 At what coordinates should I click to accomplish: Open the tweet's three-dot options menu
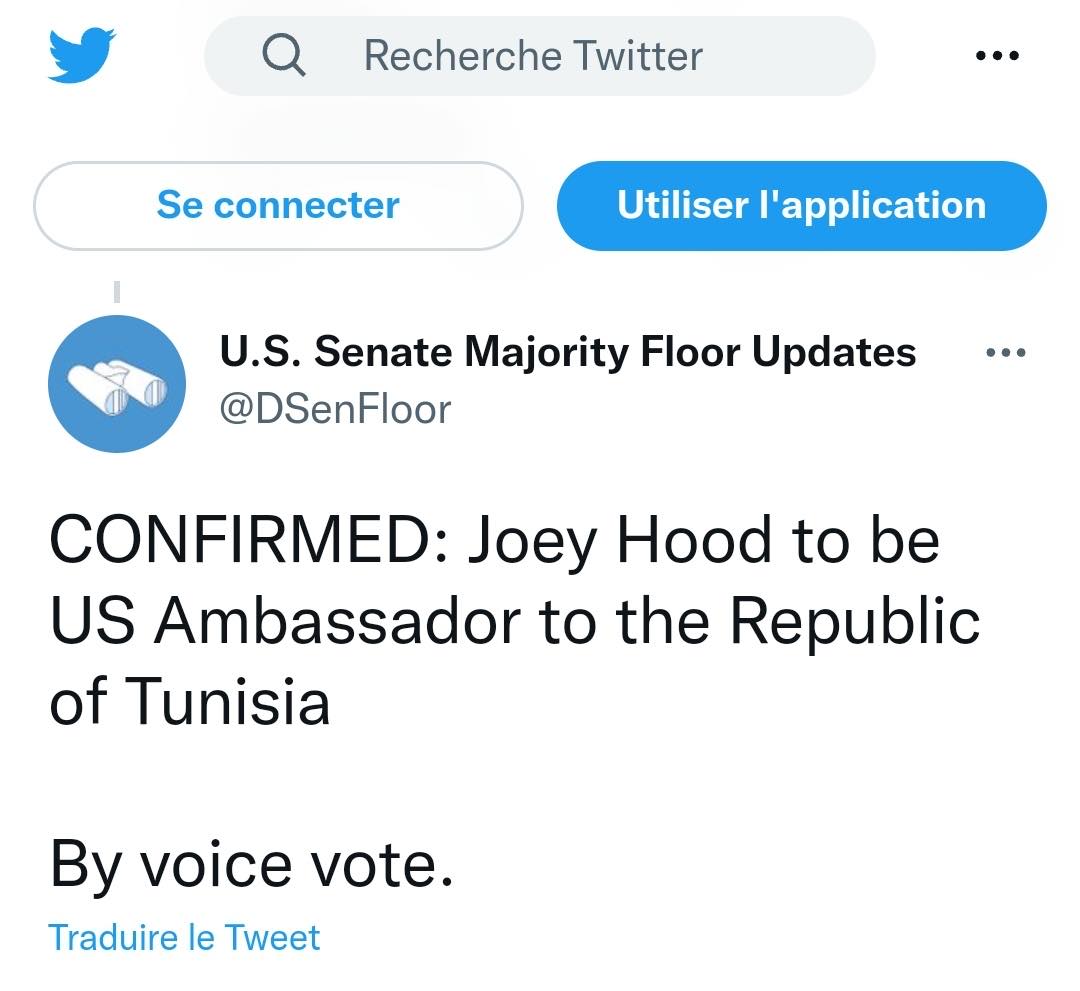pyautogui.click(x=1006, y=353)
